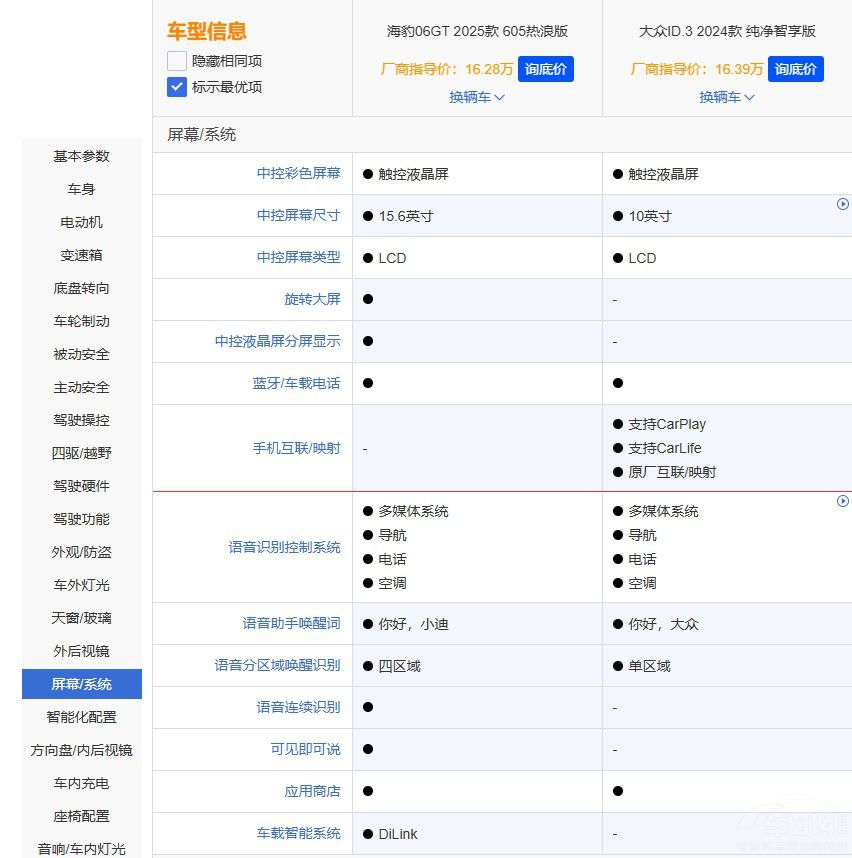Open 主动安全 sidebar item
Screen dimensions: 852x858
(82, 387)
